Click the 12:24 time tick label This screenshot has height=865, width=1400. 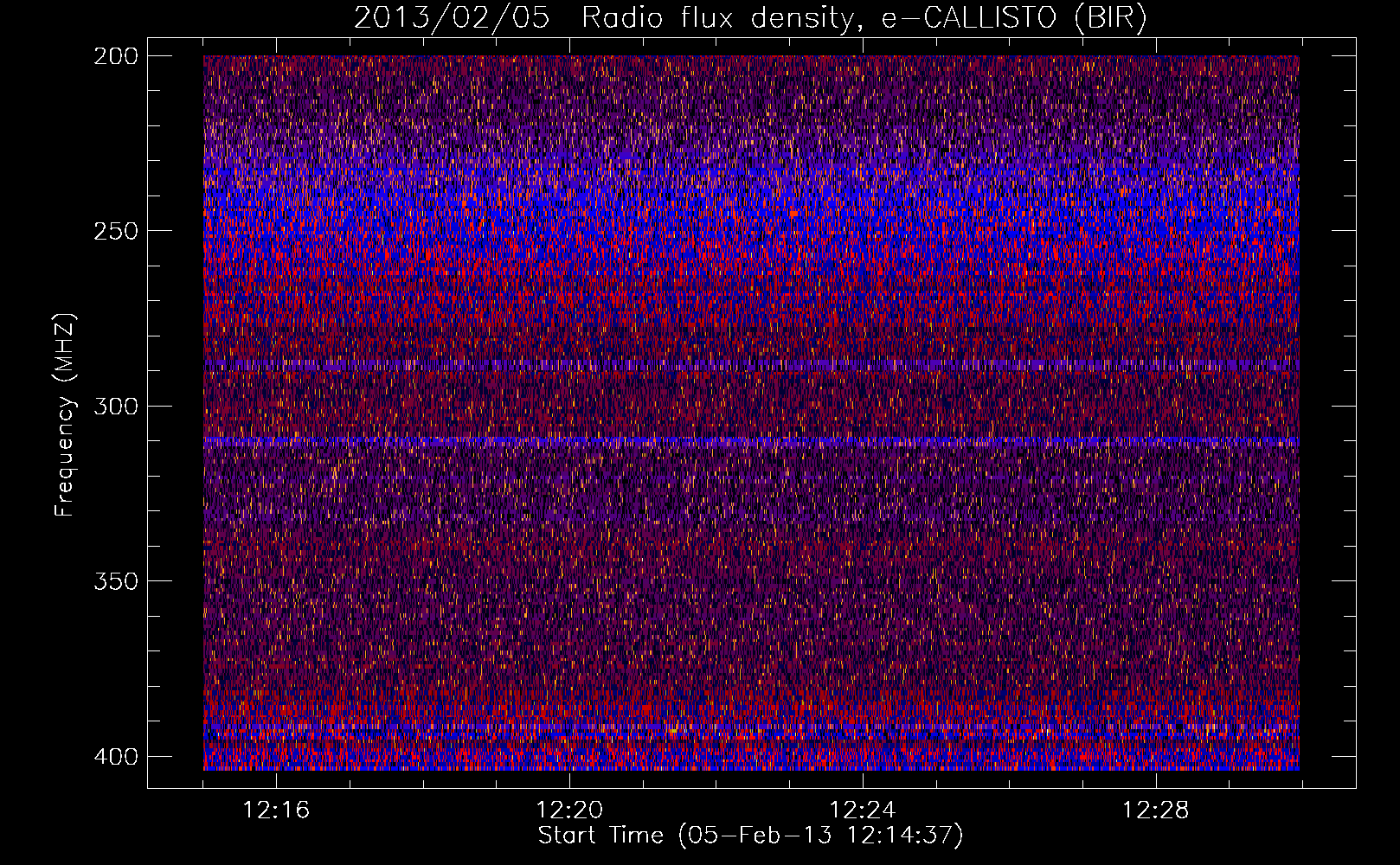863,811
